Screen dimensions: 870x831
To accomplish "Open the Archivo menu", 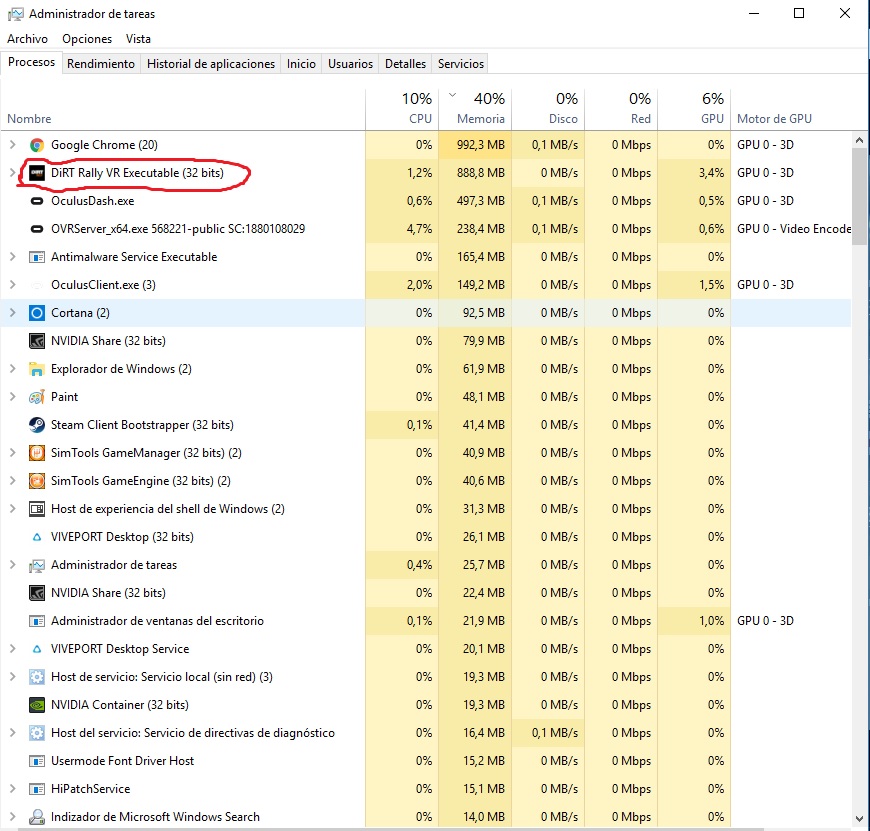I will pyautogui.click(x=27, y=39).
